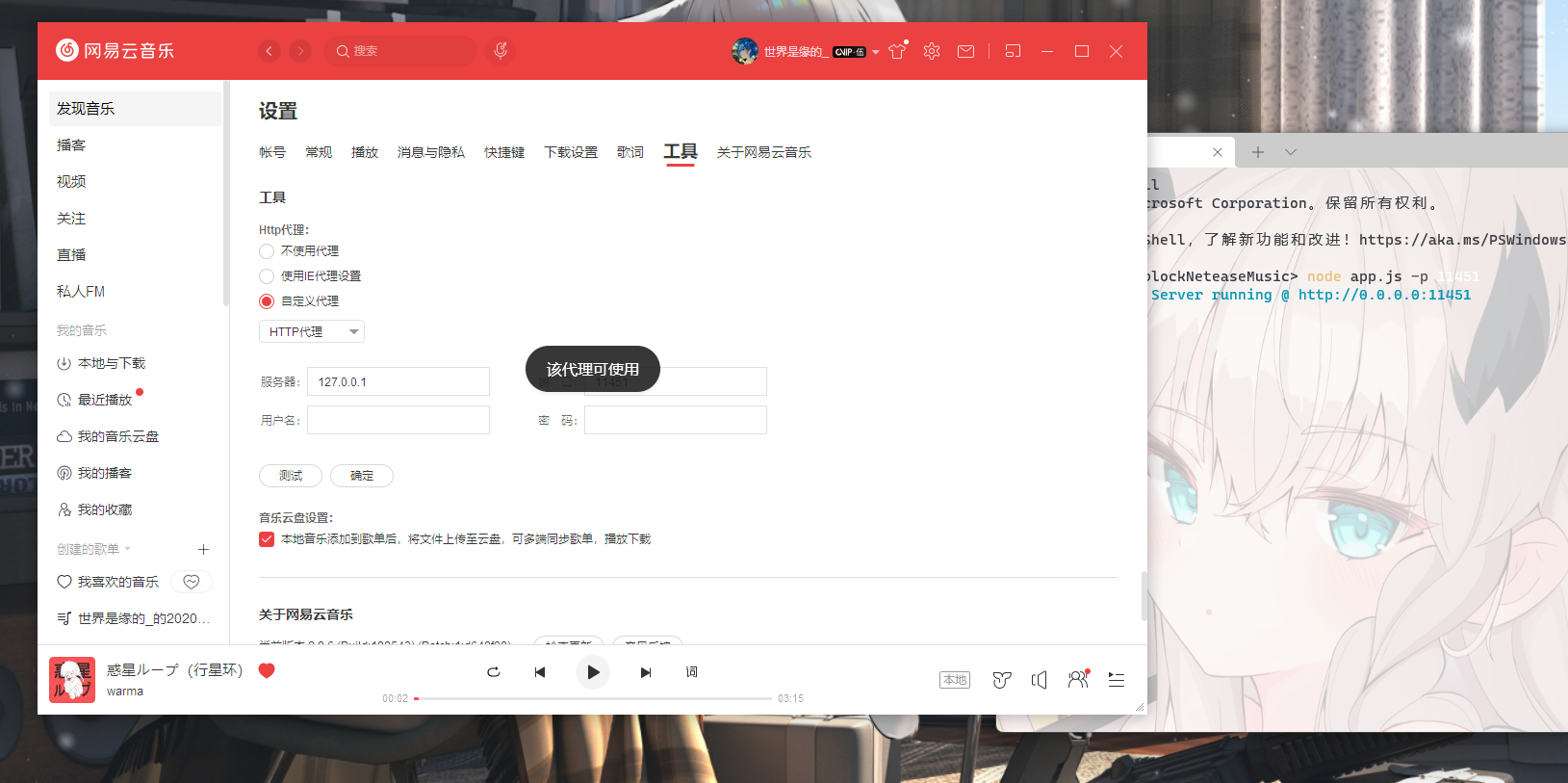Switch to 快捷键 settings tab

[504, 152]
